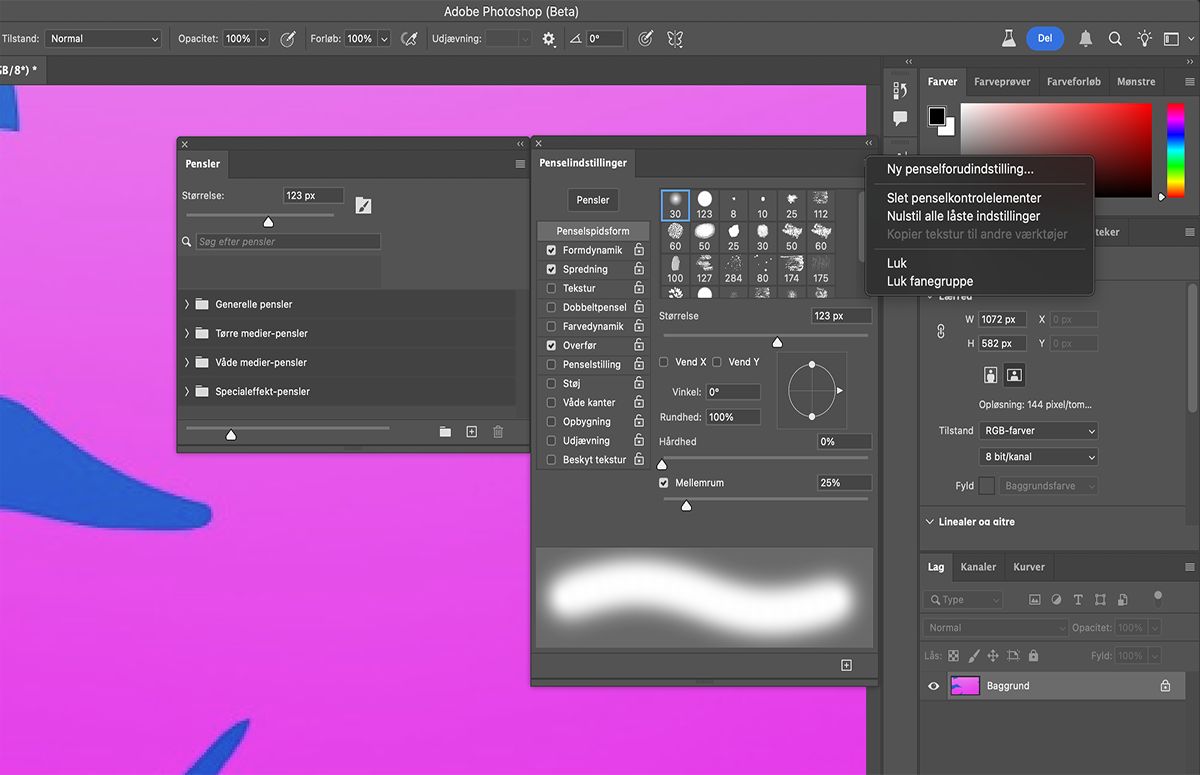Image resolution: width=1200 pixels, height=775 pixels.
Task: Filter layers by type layers icon
Action: 1078,600
